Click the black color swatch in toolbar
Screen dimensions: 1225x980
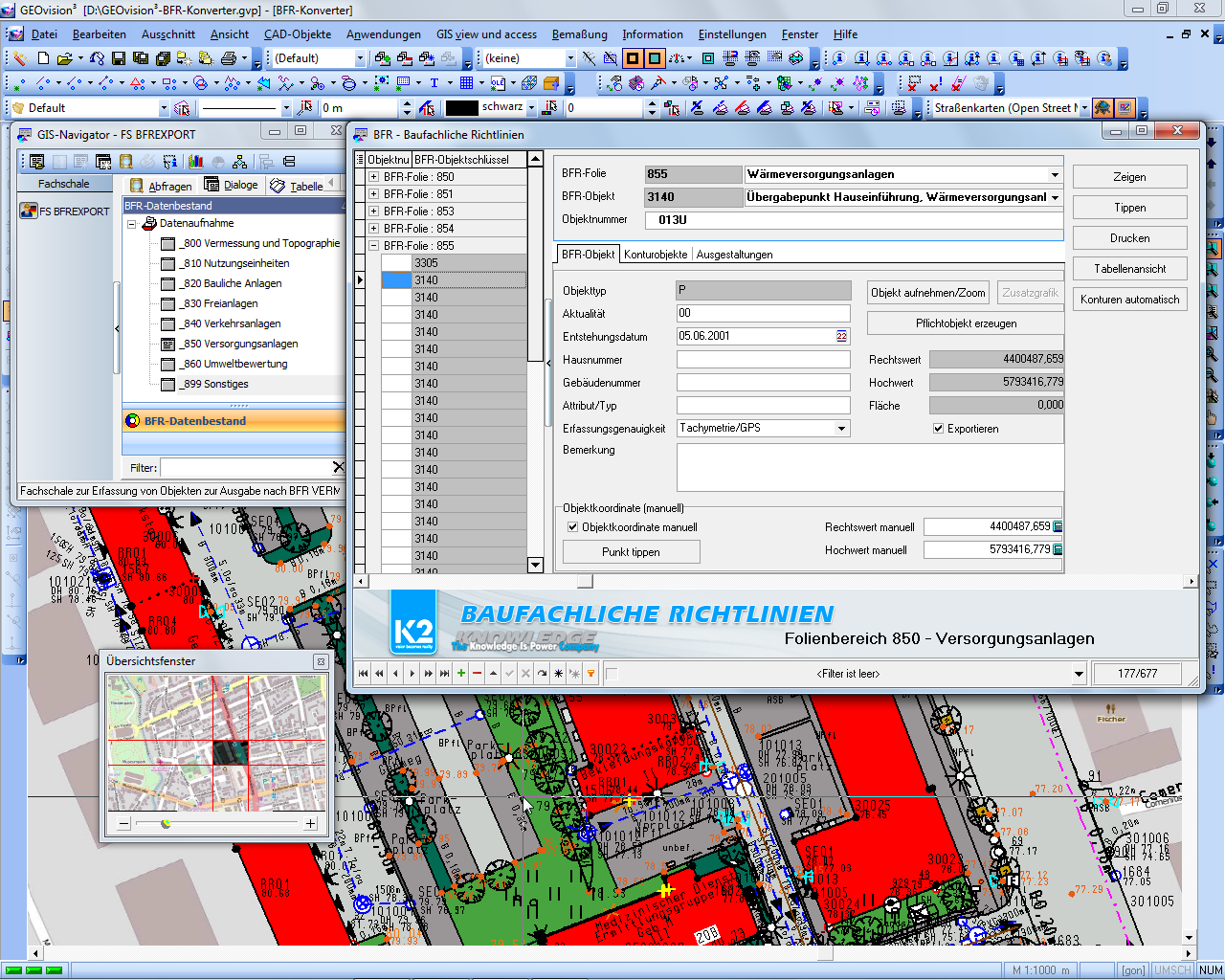462,108
